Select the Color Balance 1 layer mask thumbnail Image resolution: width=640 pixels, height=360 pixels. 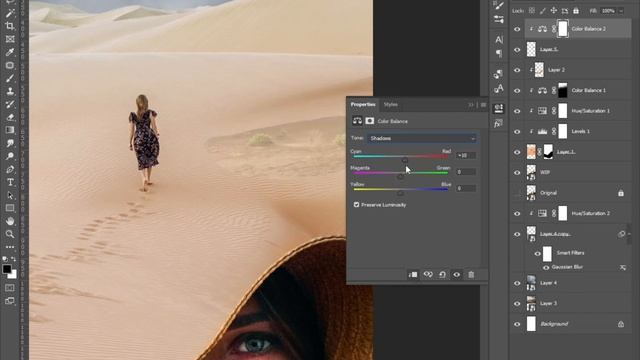tap(562, 90)
